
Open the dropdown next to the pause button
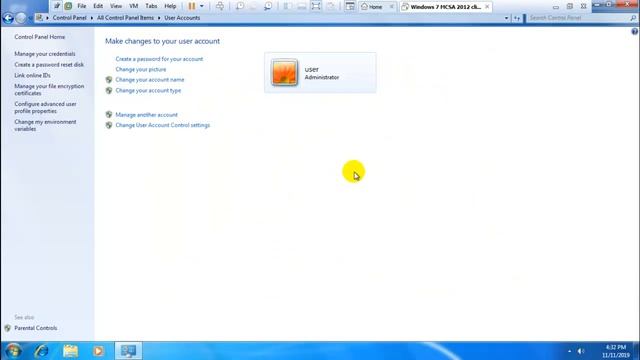click(202, 6)
